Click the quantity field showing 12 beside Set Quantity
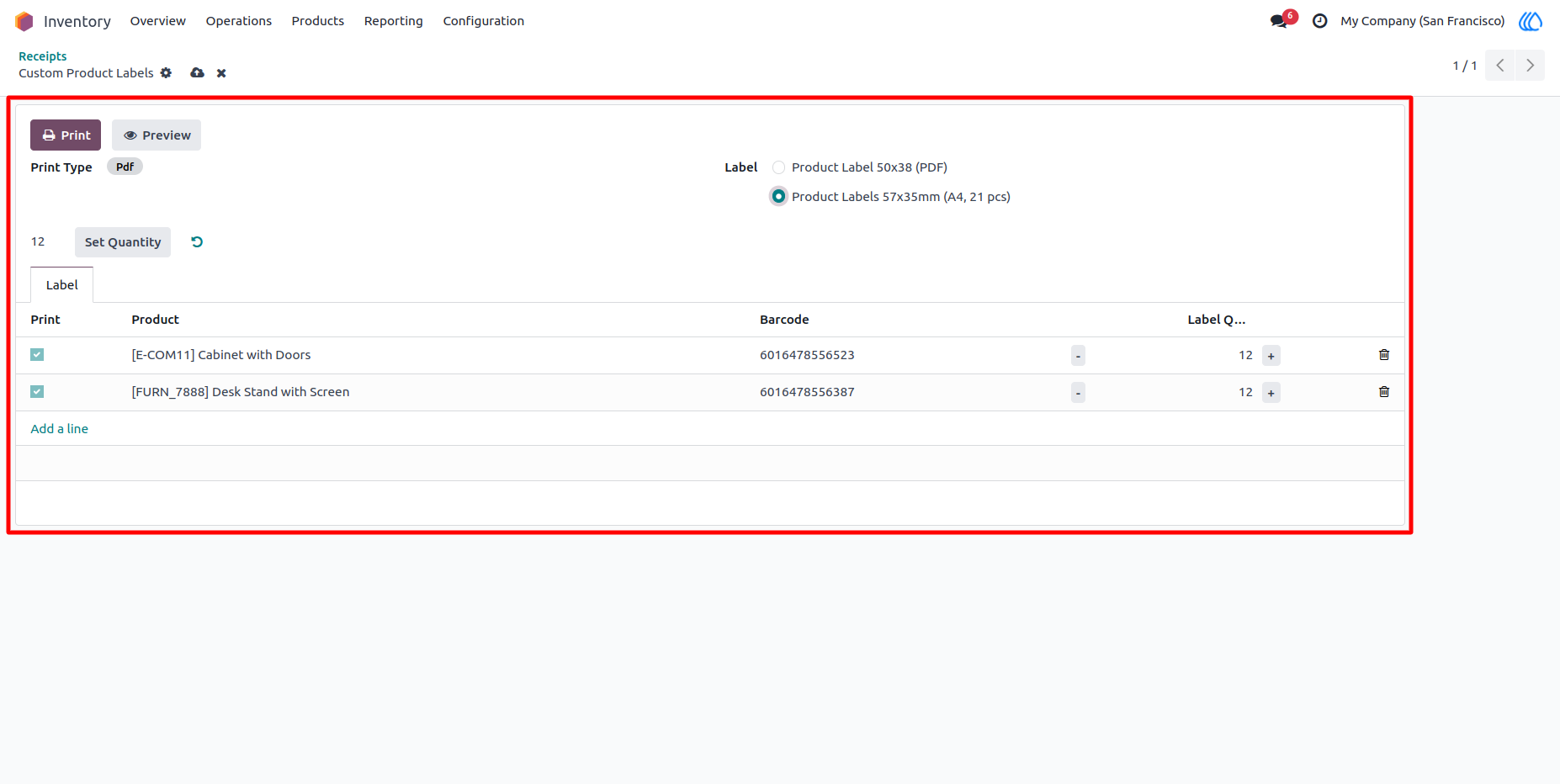The height and width of the screenshot is (784, 1560). click(x=46, y=242)
